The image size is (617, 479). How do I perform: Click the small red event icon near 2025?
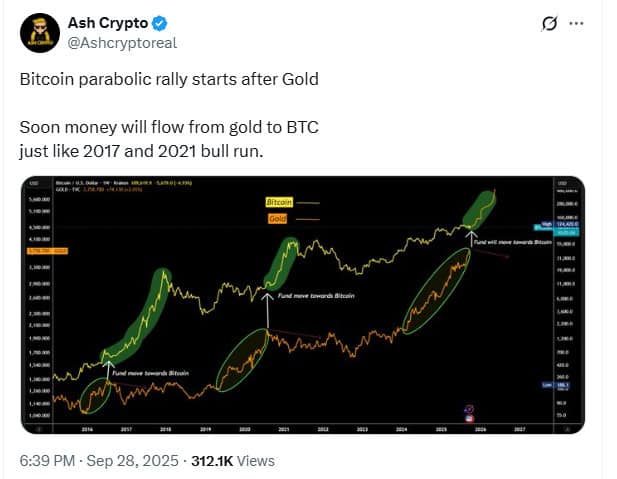point(469,410)
